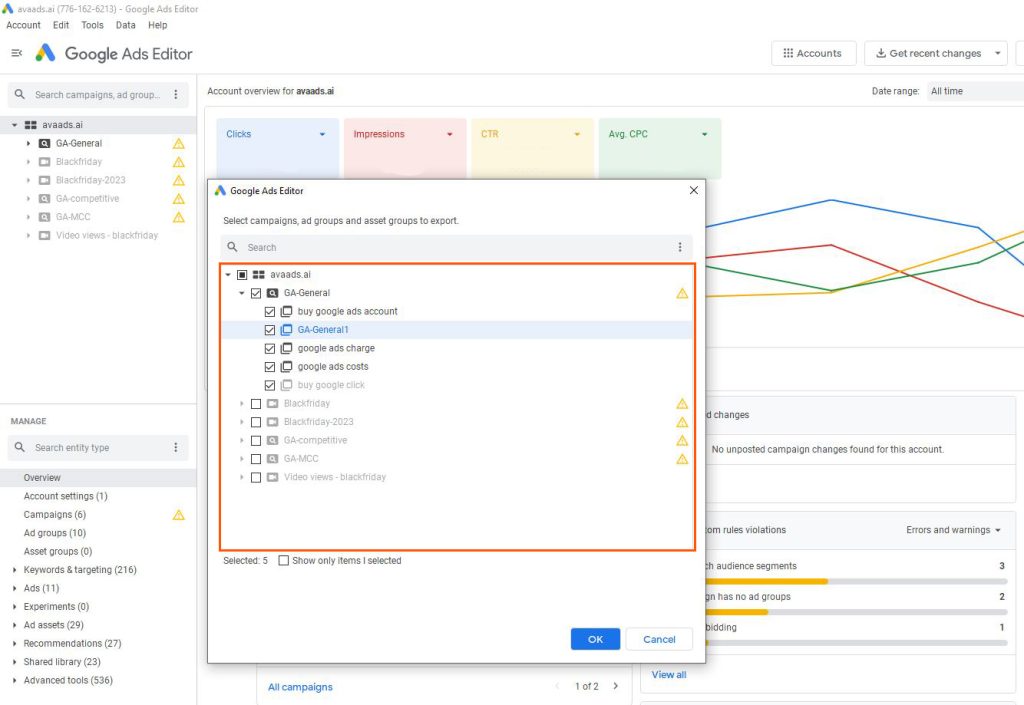Click the dialog warning icon for Blackfriday
The width and height of the screenshot is (1024, 705).
click(682, 403)
